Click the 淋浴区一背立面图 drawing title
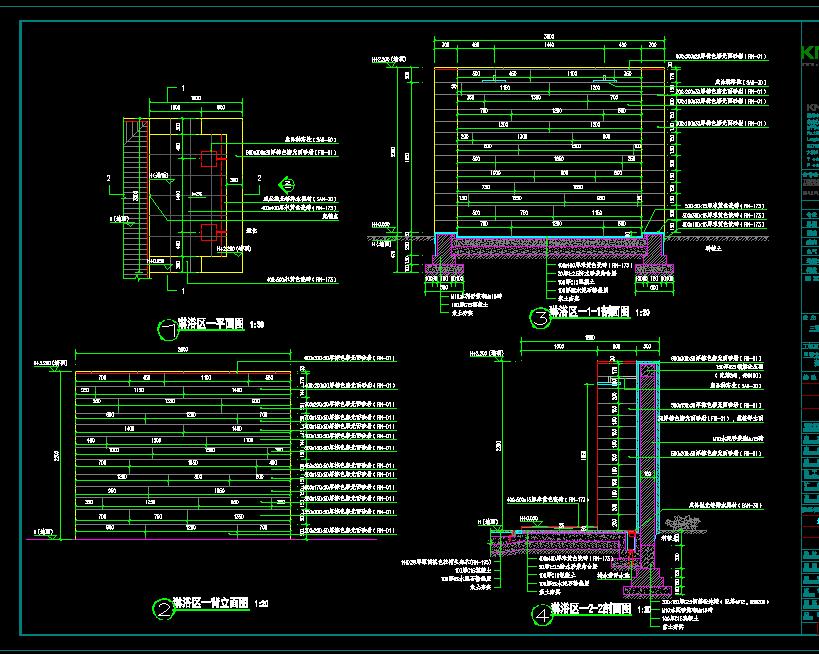Image resolution: width=819 pixels, height=654 pixels. coord(211,603)
